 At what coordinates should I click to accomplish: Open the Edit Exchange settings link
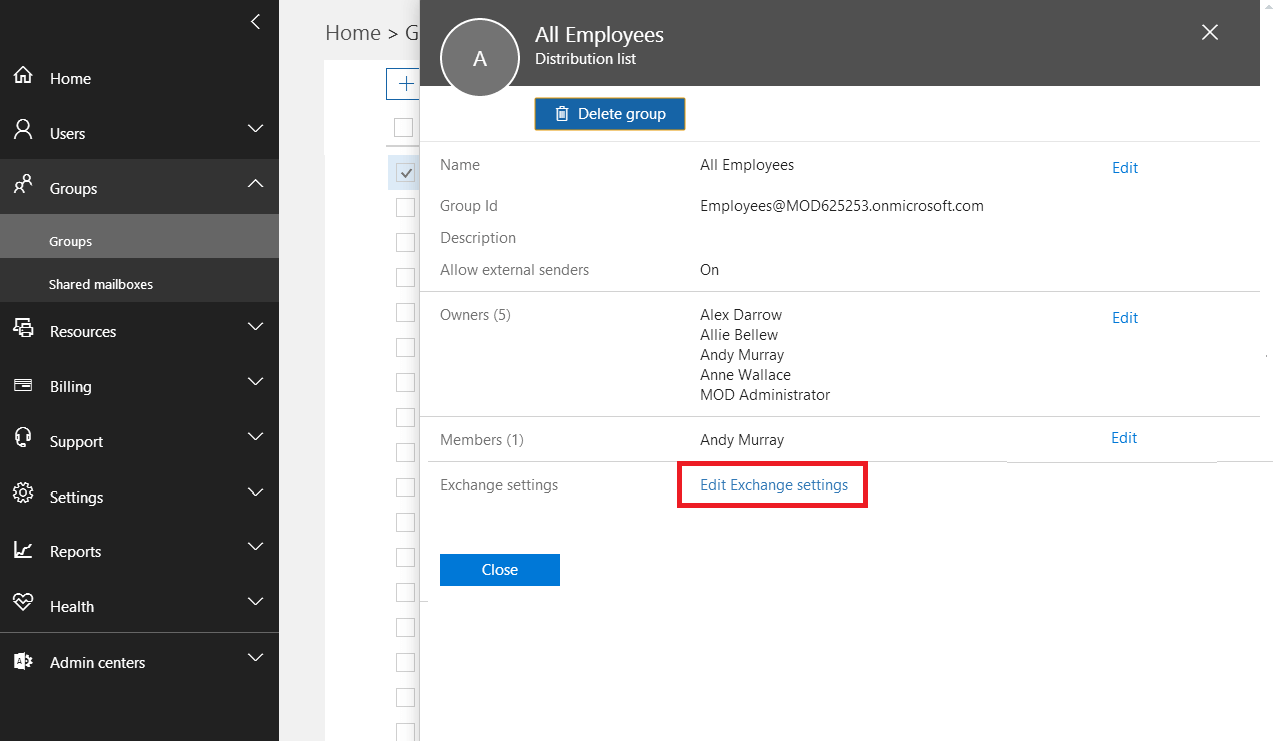point(773,485)
